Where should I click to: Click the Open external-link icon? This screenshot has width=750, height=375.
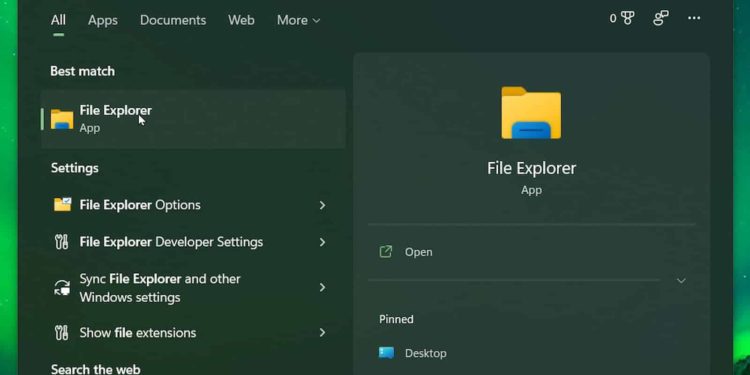386,252
